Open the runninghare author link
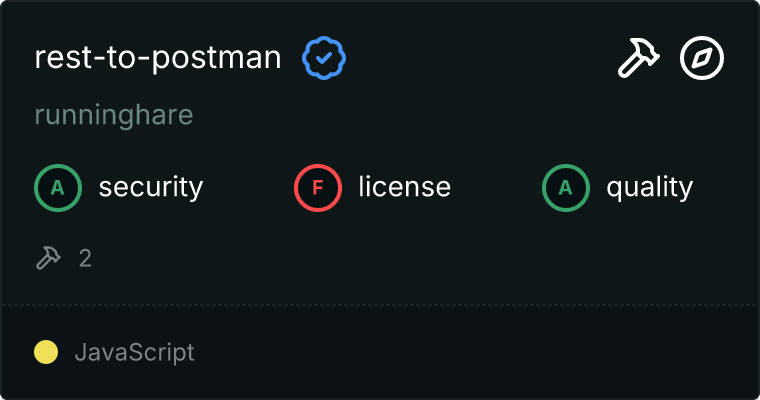 (x=114, y=115)
